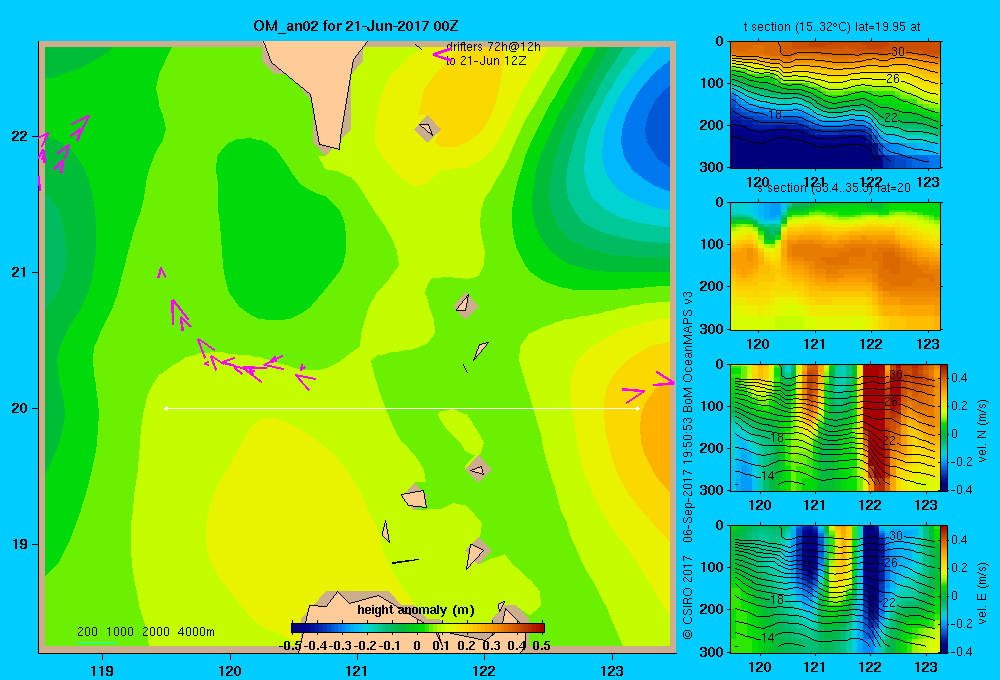Click the 'vel. N (m/s)' vertical axis label
1000x680 pixels.
point(982,431)
